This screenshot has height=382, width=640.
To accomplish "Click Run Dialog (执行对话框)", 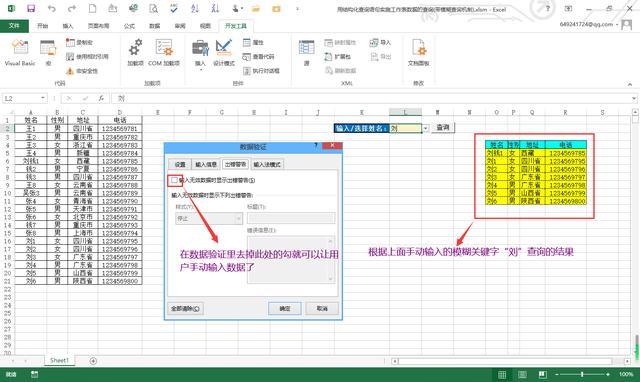I will (261, 71).
